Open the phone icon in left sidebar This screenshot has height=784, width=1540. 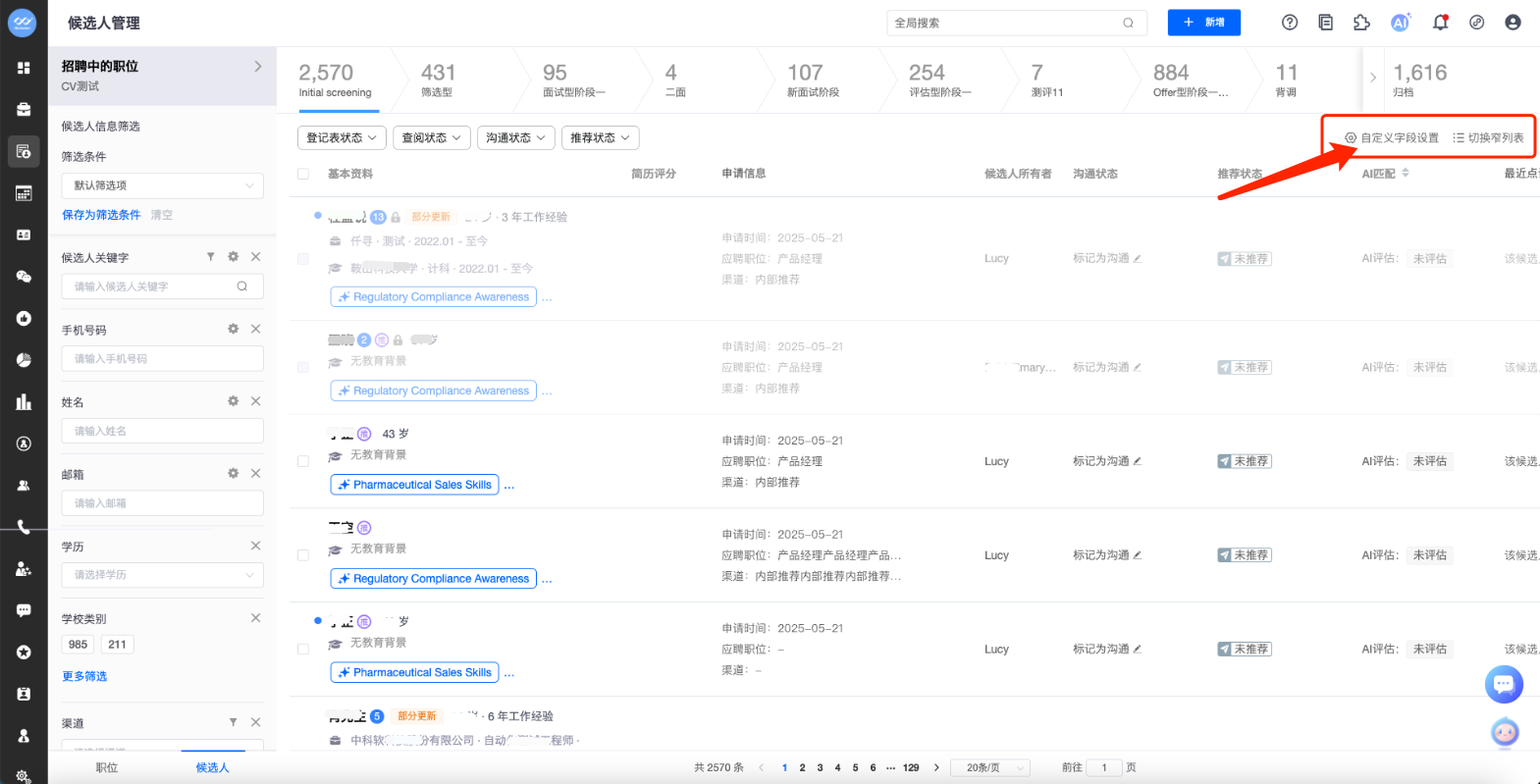pyautogui.click(x=24, y=527)
